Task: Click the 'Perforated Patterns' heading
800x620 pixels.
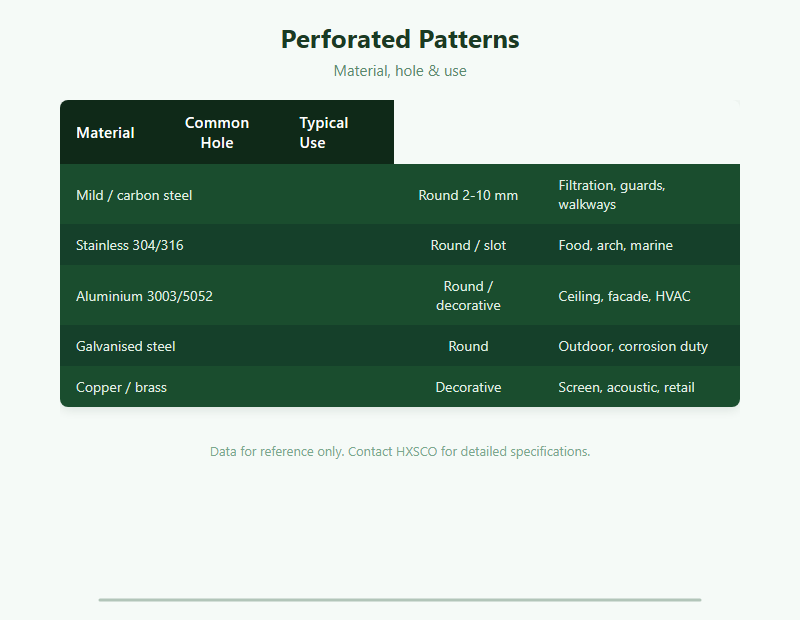Action: coord(400,39)
